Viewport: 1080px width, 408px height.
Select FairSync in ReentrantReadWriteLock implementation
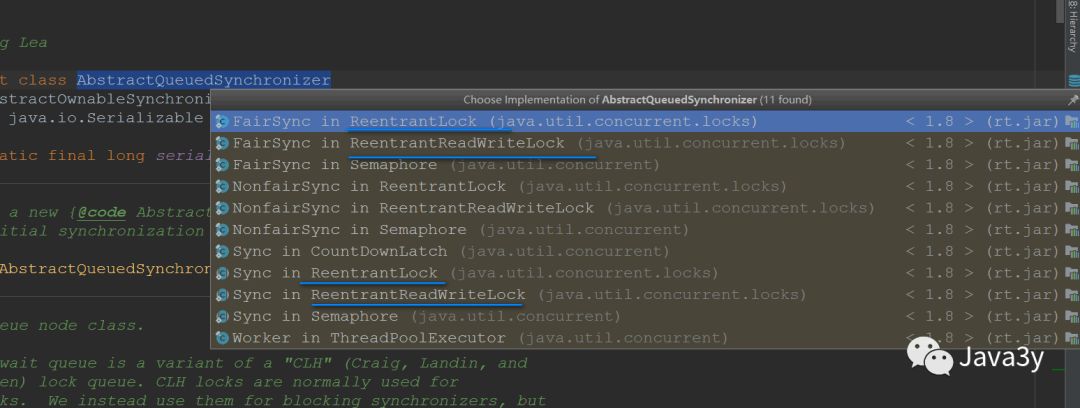click(645, 143)
